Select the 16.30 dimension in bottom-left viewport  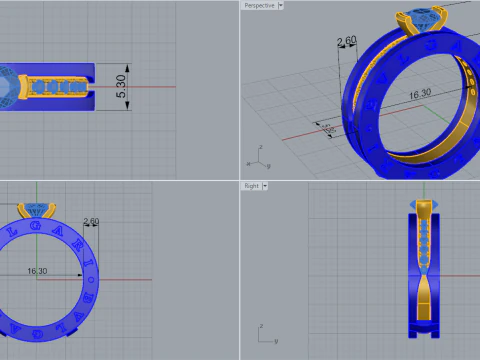point(37,271)
